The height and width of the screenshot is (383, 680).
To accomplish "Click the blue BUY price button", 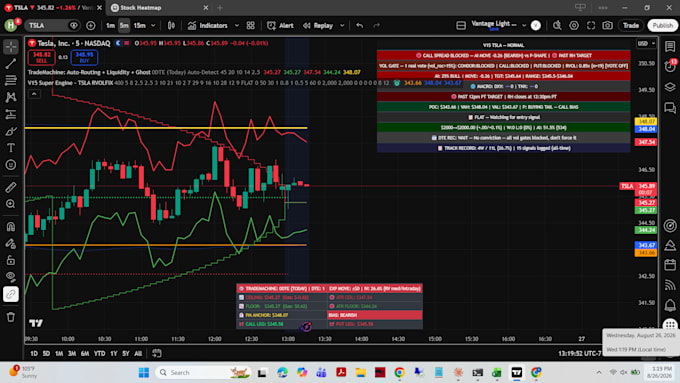I will coord(84,57).
